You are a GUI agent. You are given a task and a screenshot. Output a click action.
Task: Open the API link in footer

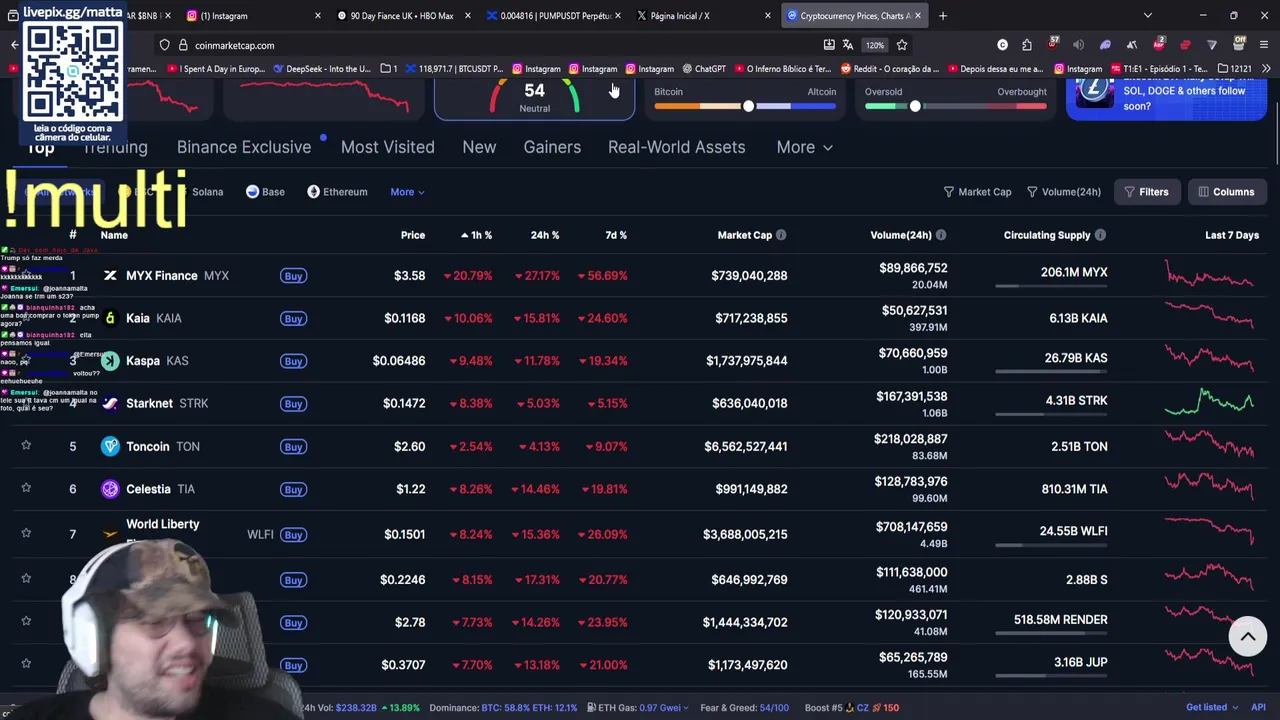(1258, 707)
